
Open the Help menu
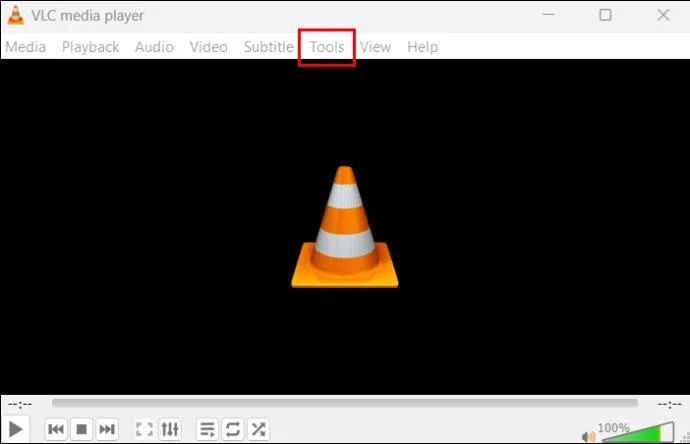[x=422, y=47]
